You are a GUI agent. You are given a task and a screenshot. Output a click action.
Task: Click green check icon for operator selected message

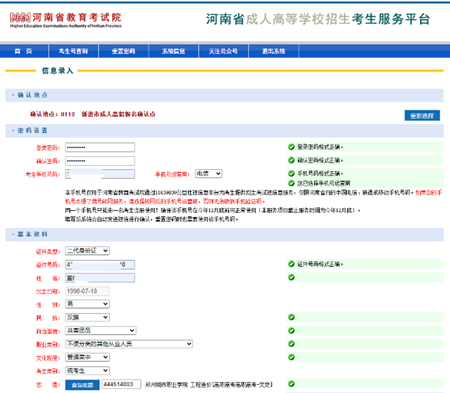click(x=291, y=183)
